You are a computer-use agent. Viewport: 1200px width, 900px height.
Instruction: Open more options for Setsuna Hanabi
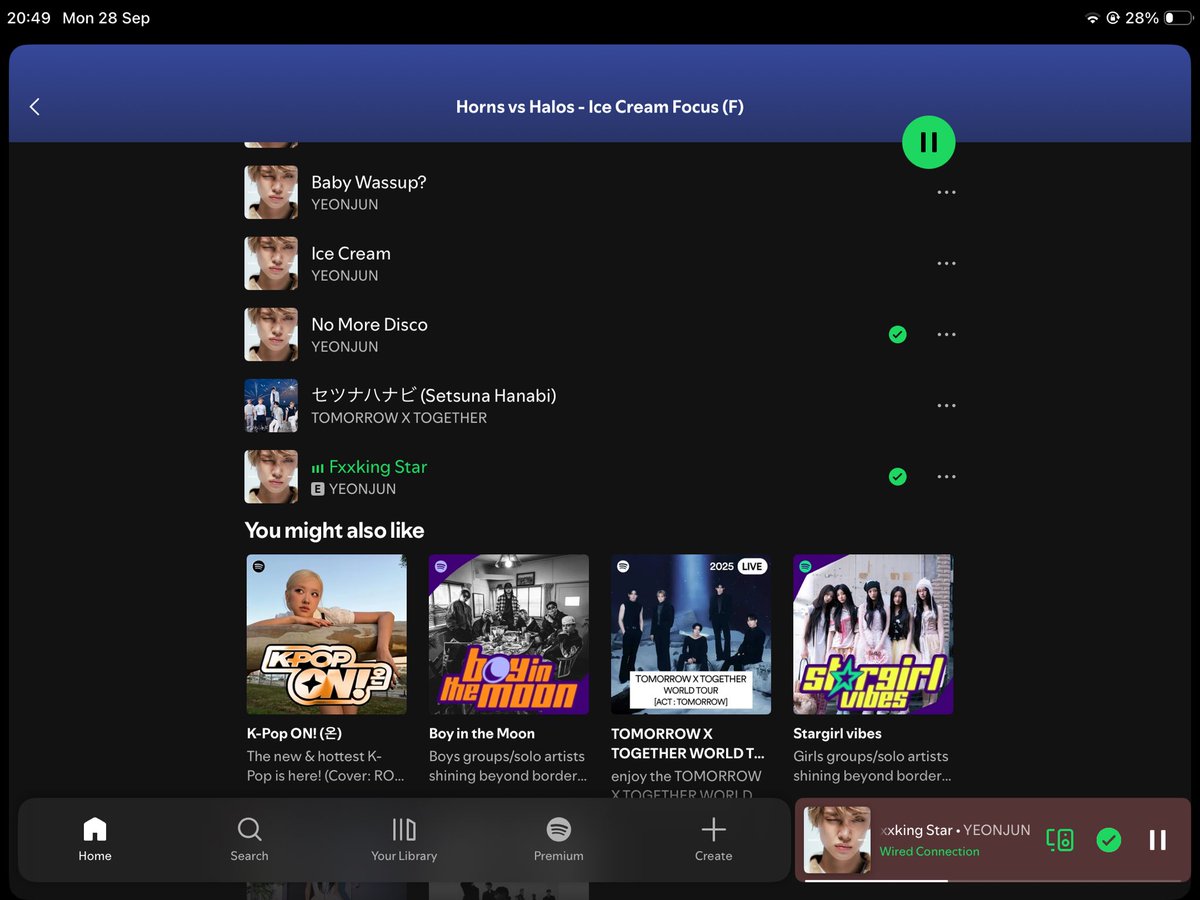(x=946, y=405)
